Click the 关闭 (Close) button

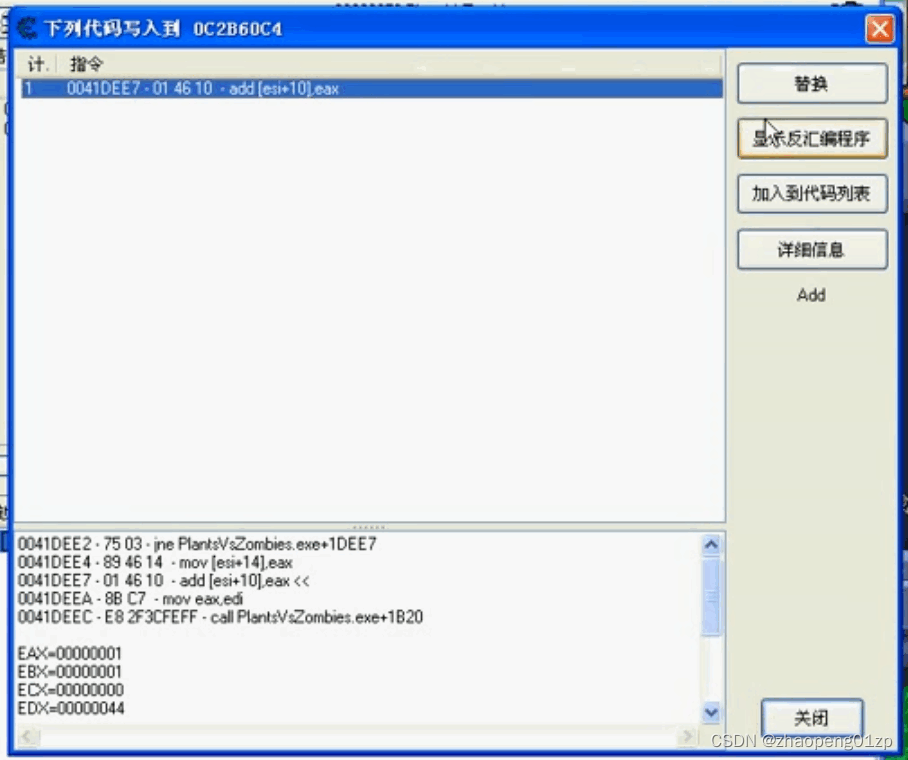811,718
